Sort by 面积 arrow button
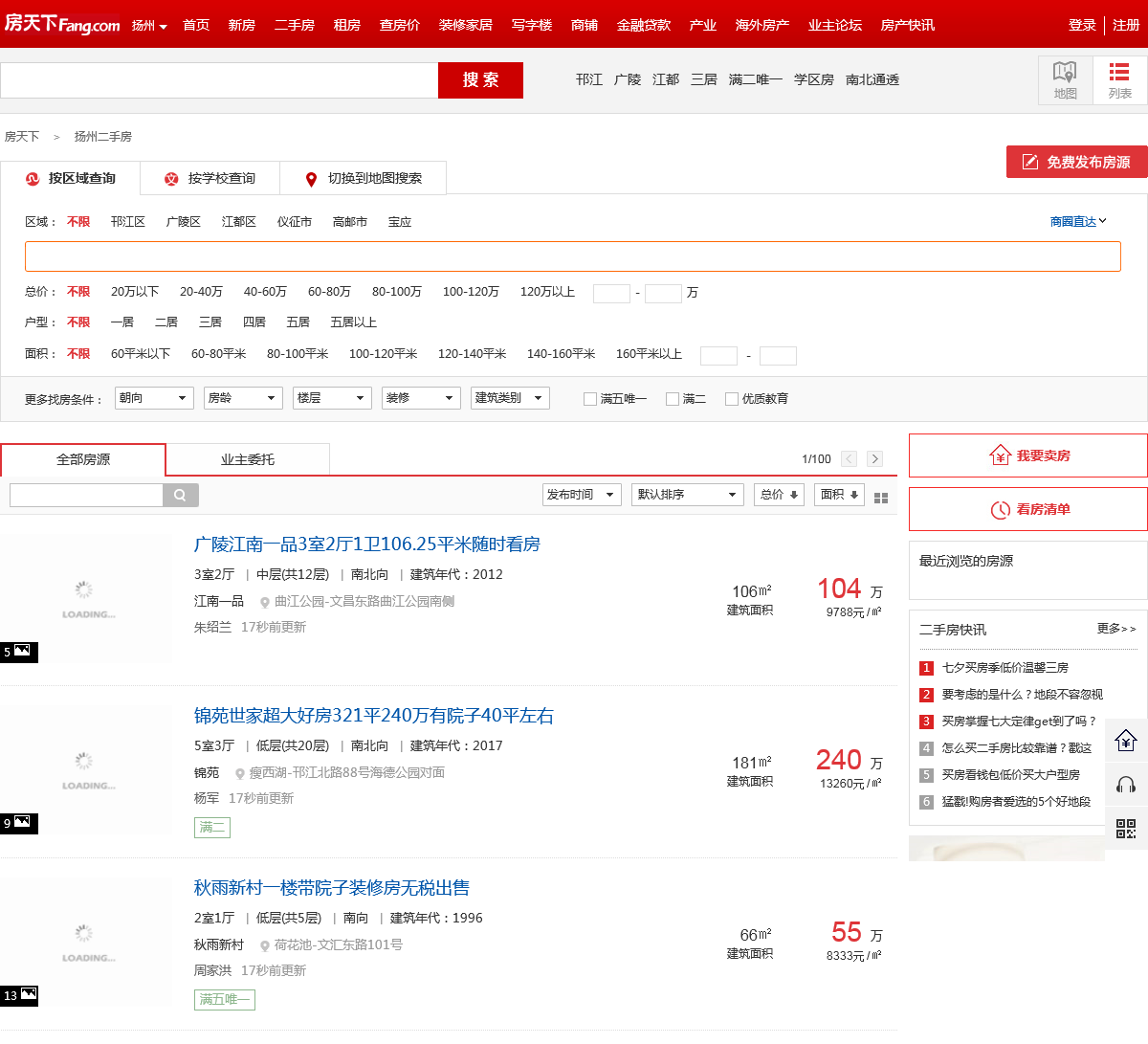1148x1044 pixels. pos(840,495)
